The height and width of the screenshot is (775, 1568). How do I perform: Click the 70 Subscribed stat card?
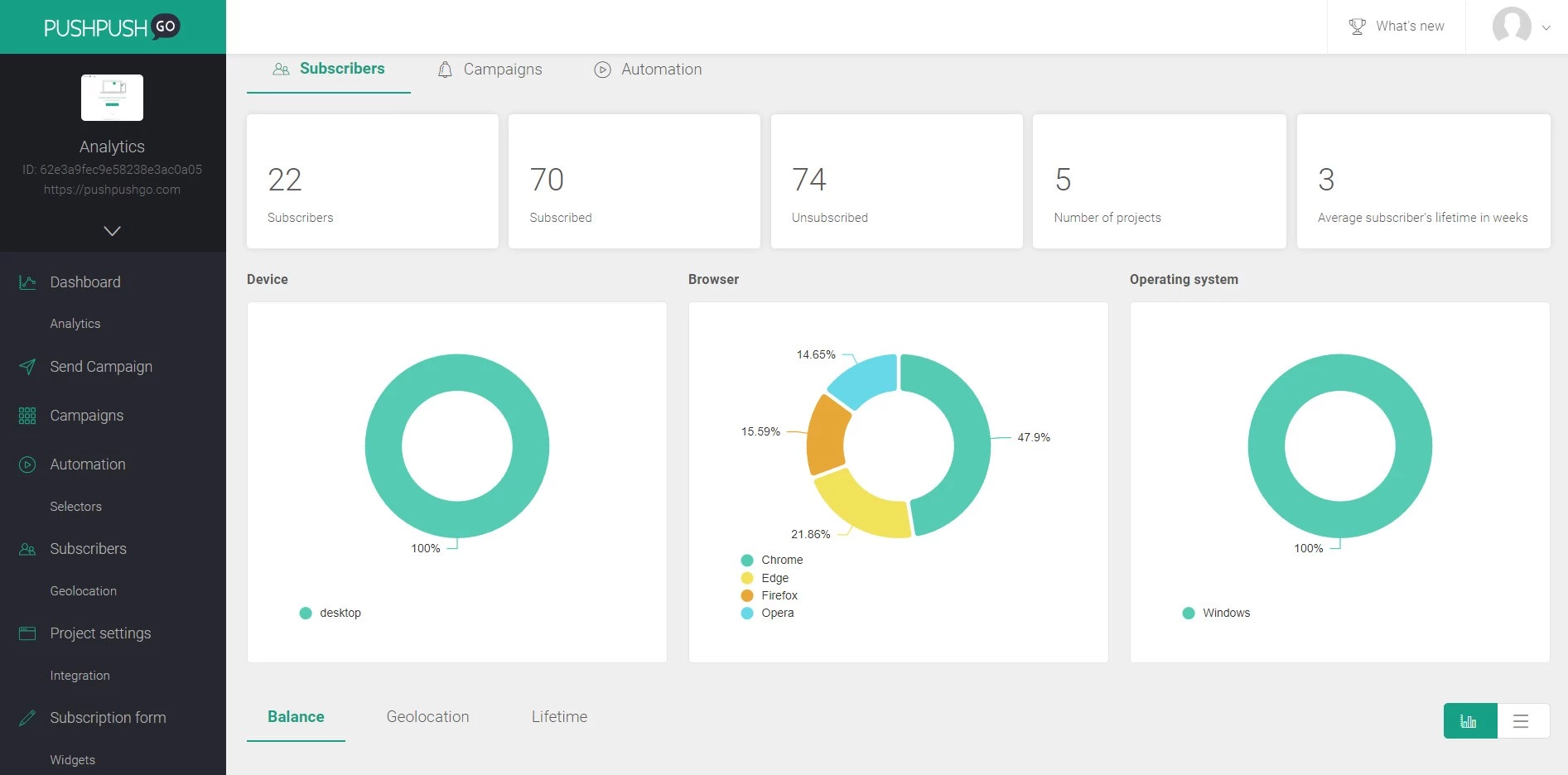(x=634, y=181)
